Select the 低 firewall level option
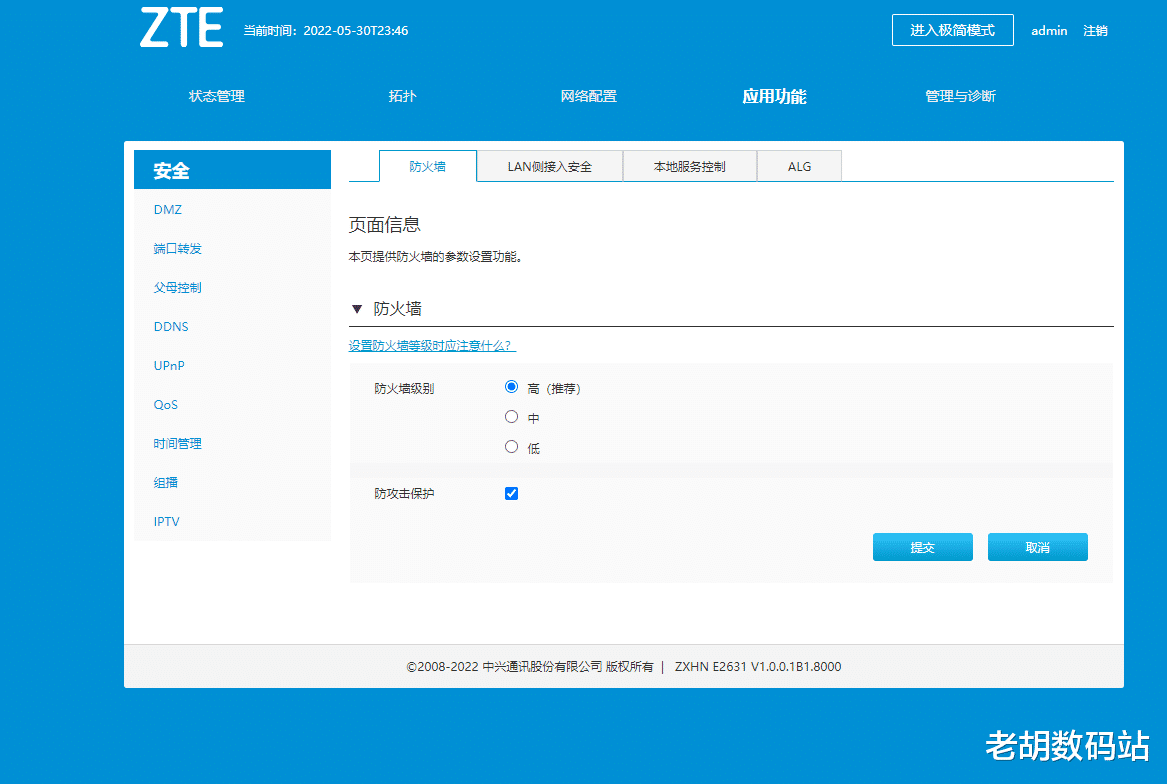 (511, 446)
